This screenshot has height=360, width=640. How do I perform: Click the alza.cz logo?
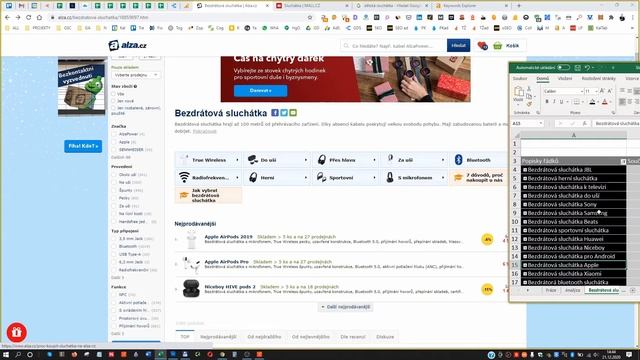tap(128, 45)
